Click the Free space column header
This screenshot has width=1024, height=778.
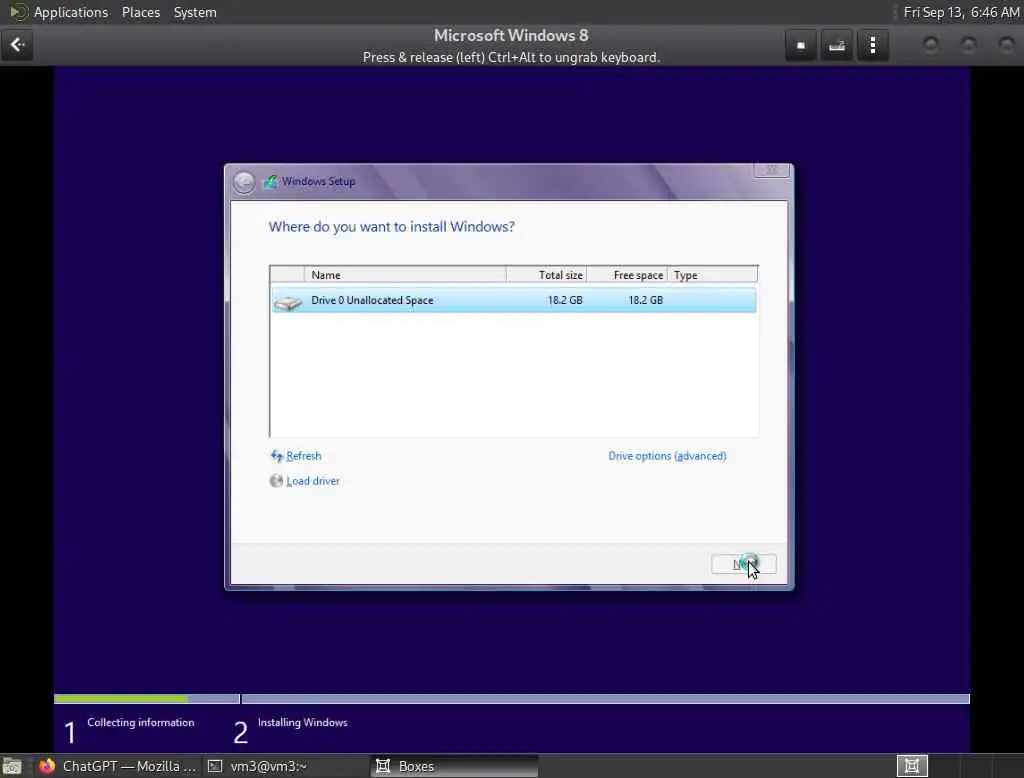[x=627, y=275]
